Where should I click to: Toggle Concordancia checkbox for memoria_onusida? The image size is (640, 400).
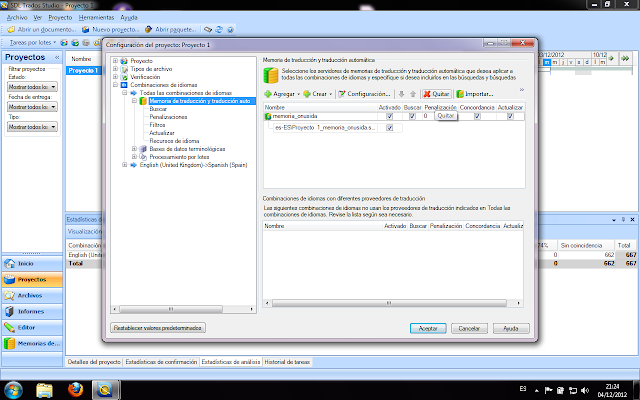coord(477,116)
